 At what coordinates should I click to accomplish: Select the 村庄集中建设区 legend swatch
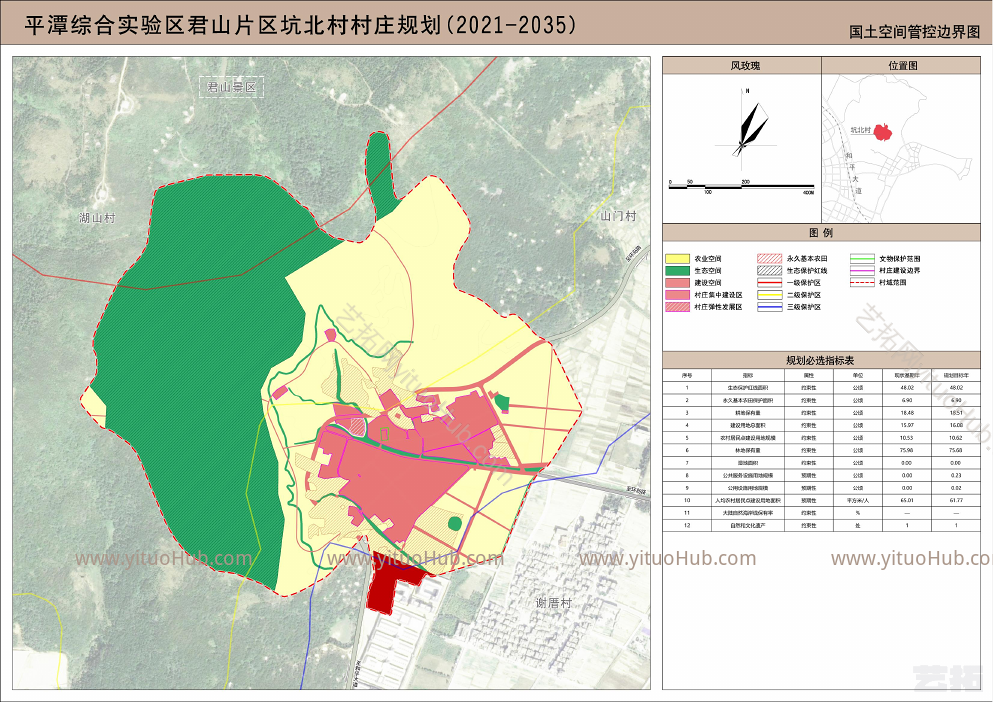(x=677, y=295)
